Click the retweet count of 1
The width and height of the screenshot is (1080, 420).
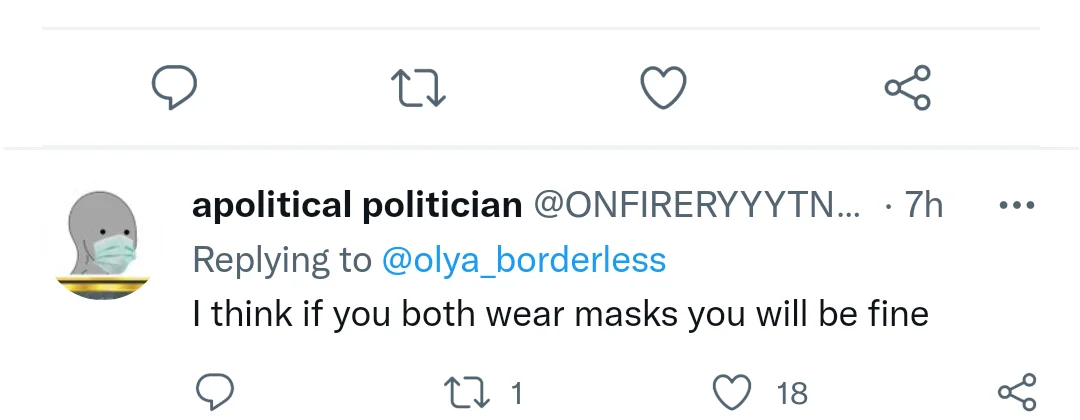coord(517,393)
